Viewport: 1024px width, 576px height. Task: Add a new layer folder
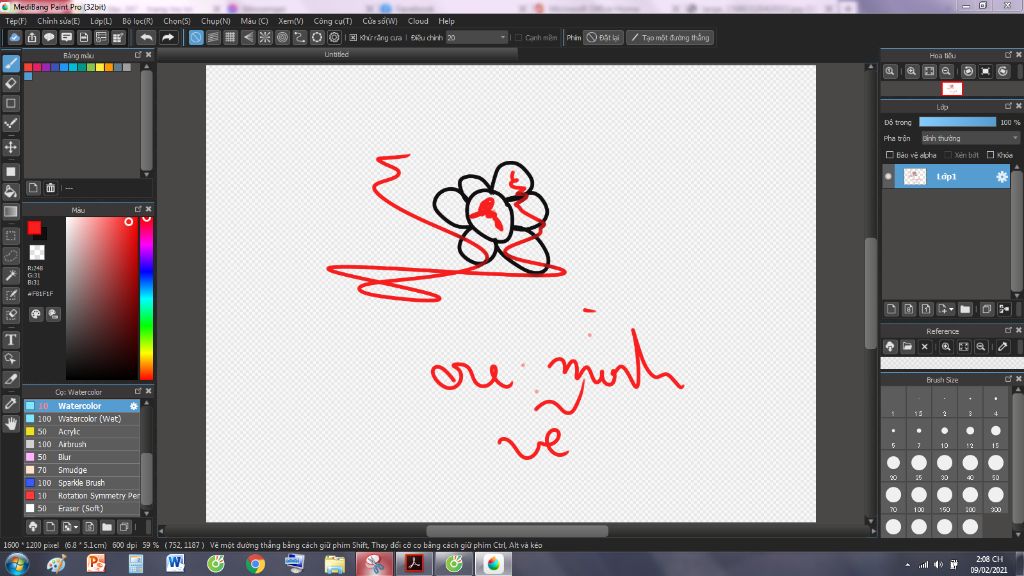pyautogui.click(x=965, y=309)
